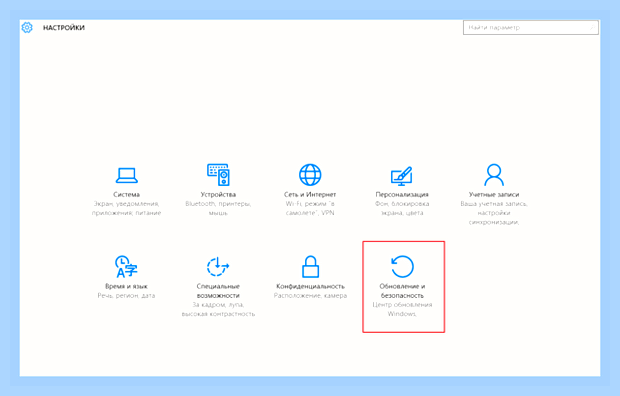Screen dimensions: 620x396
Task: Open the Учетные записи person icon
Action: tap(494, 174)
